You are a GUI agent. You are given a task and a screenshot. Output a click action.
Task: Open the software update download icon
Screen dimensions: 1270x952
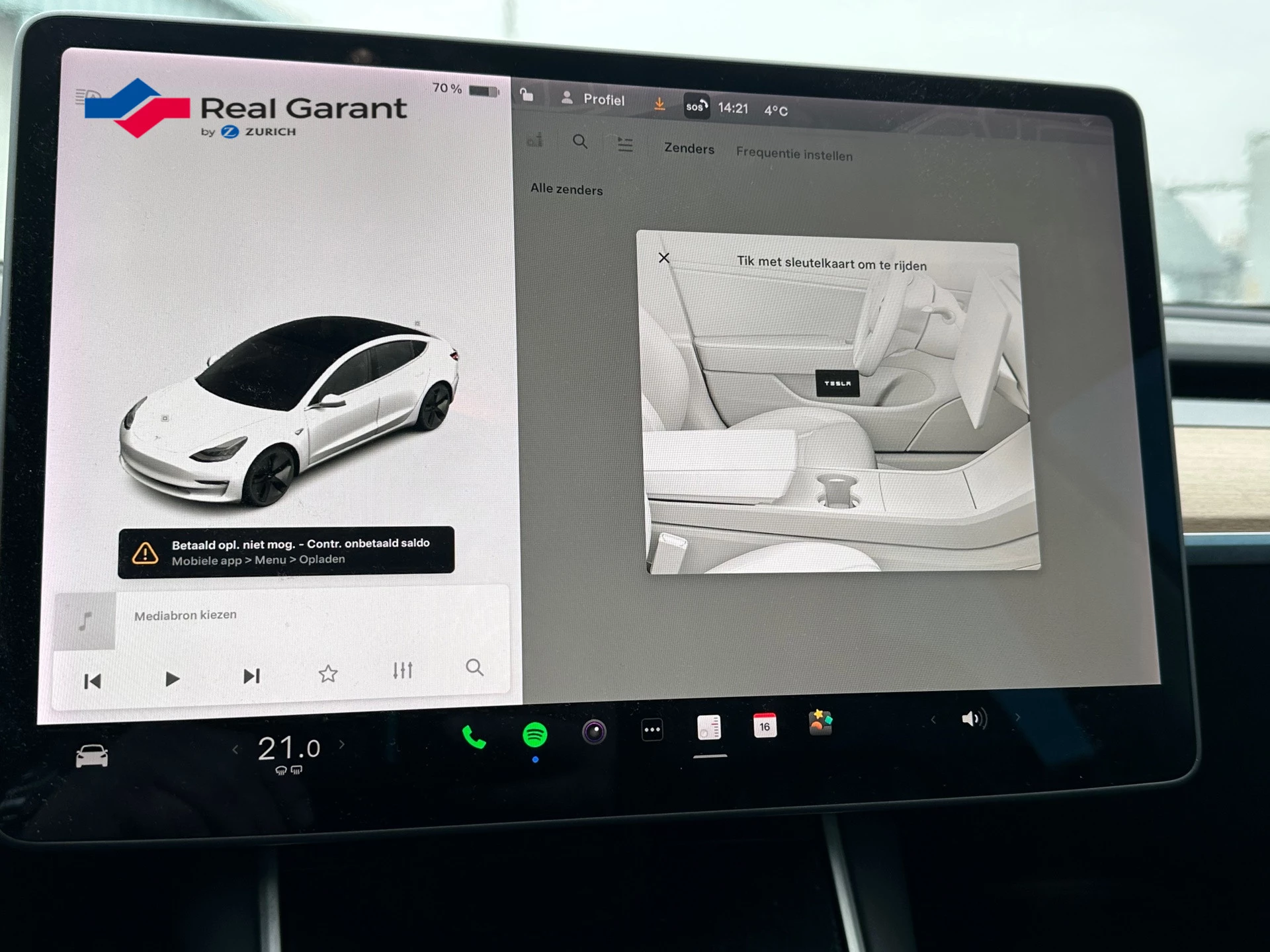pyautogui.click(x=659, y=104)
